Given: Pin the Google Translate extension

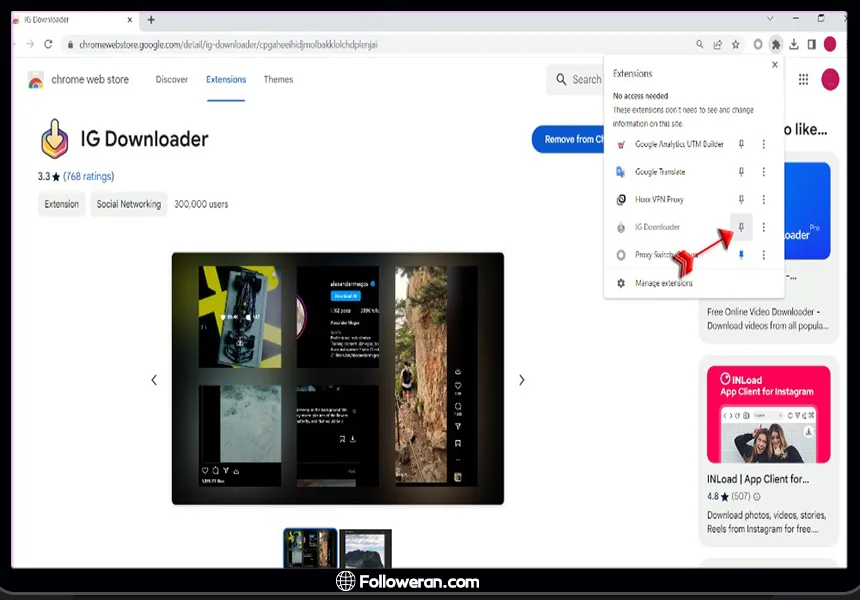Looking at the screenshot, I should point(741,172).
